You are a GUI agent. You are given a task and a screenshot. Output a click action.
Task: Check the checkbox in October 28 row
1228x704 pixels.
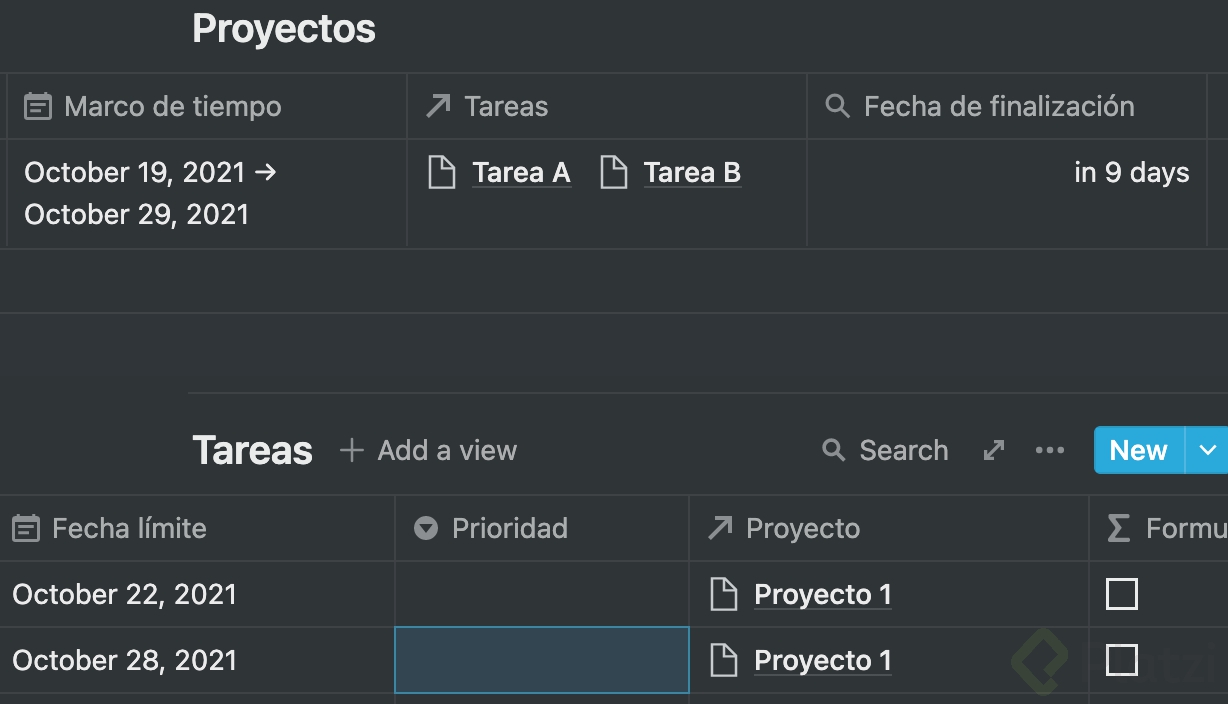[1121, 660]
